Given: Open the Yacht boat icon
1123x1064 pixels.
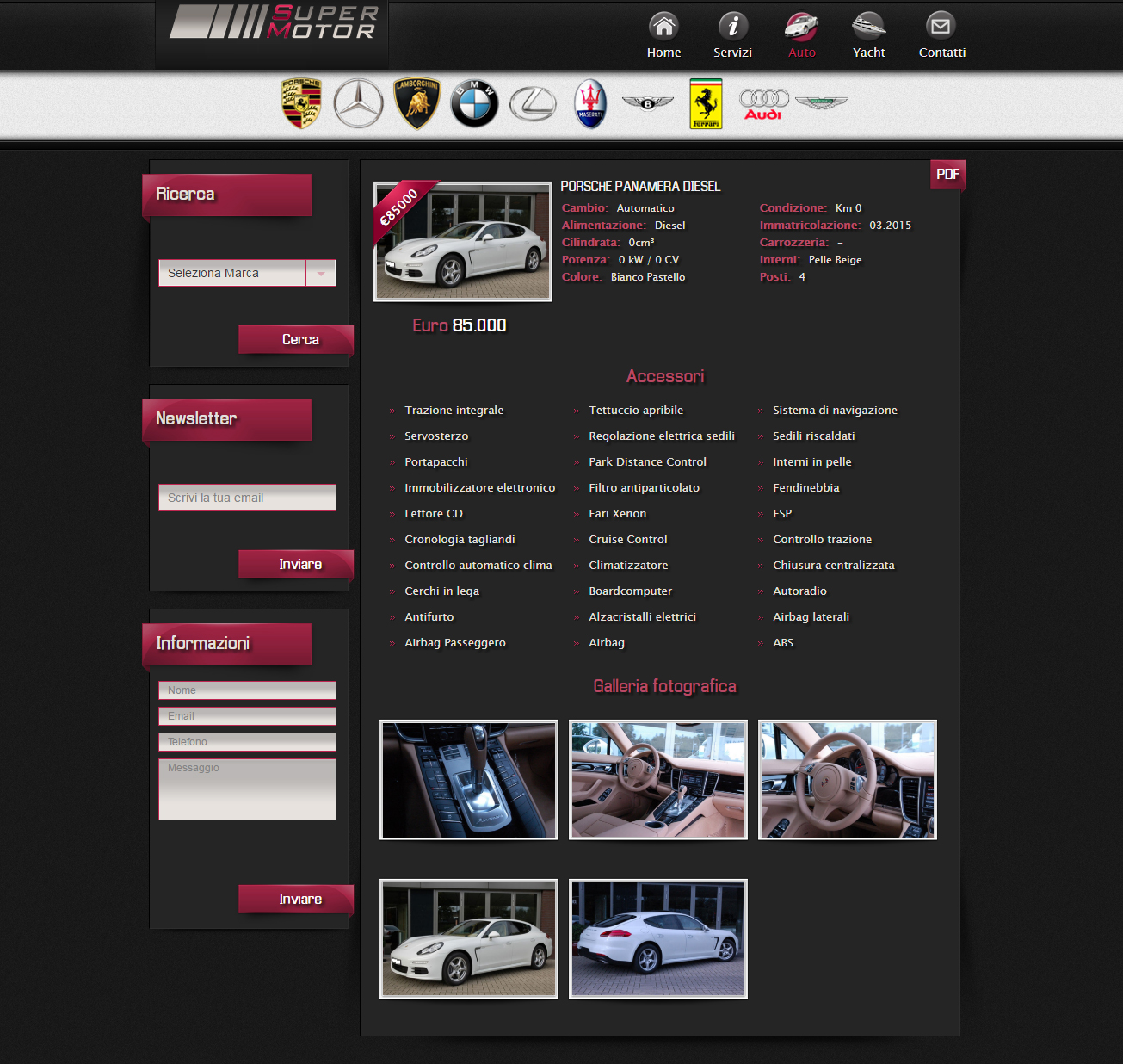Looking at the screenshot, I should [868, 26].
